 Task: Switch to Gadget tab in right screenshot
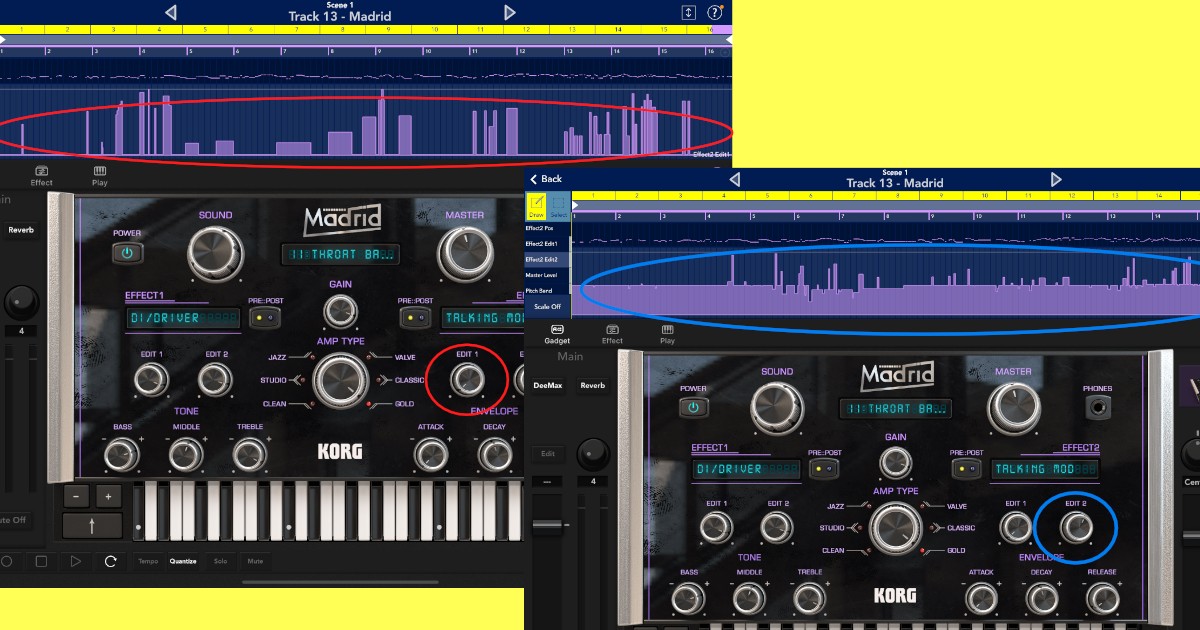(557, 334)
